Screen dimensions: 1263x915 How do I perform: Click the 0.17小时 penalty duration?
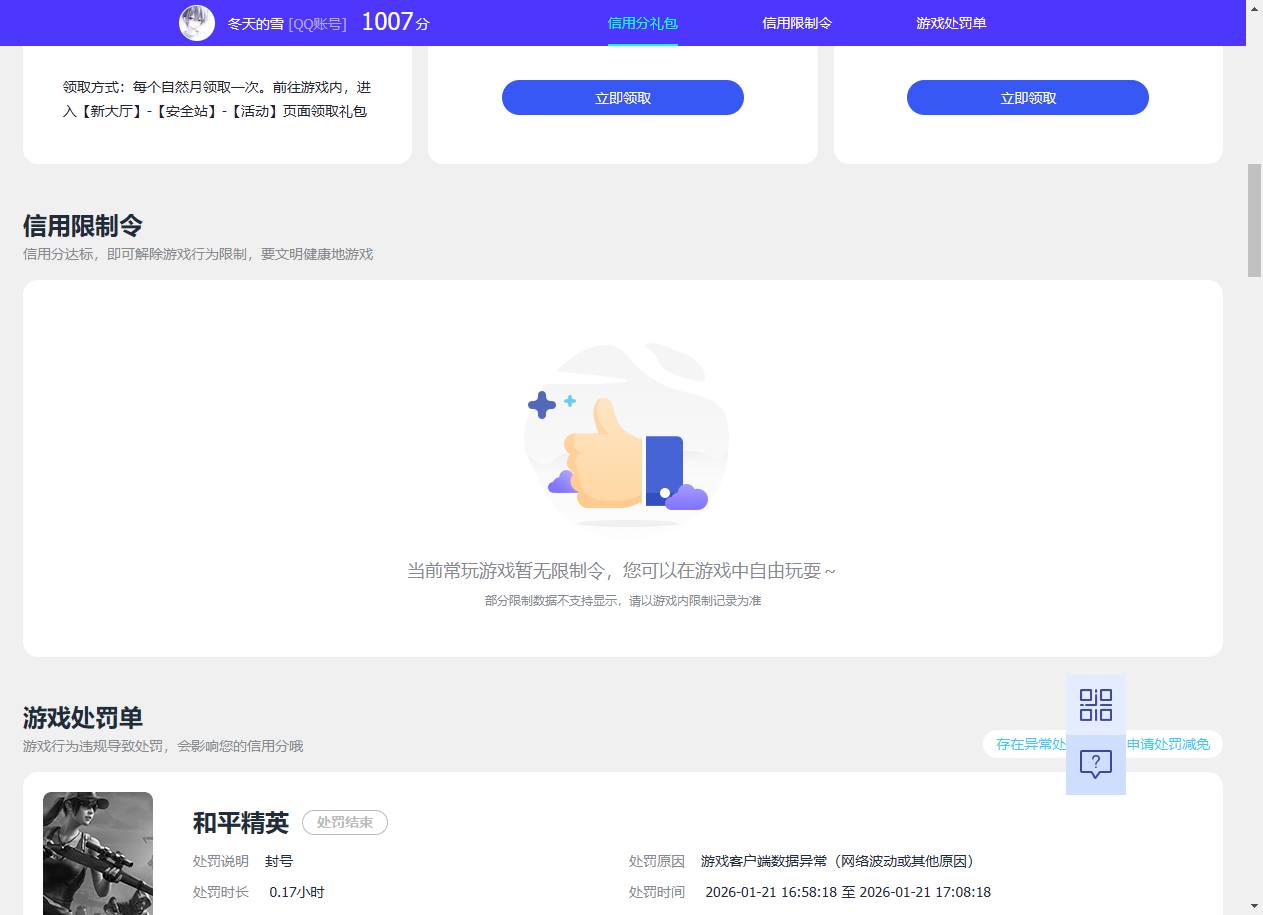(x=297, y=892)
